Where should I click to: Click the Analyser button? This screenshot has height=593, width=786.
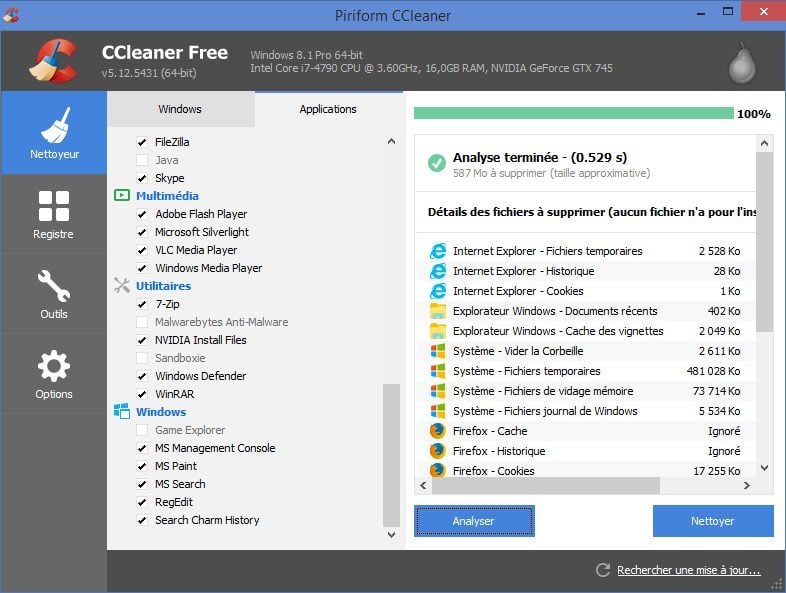click(474, 521)
